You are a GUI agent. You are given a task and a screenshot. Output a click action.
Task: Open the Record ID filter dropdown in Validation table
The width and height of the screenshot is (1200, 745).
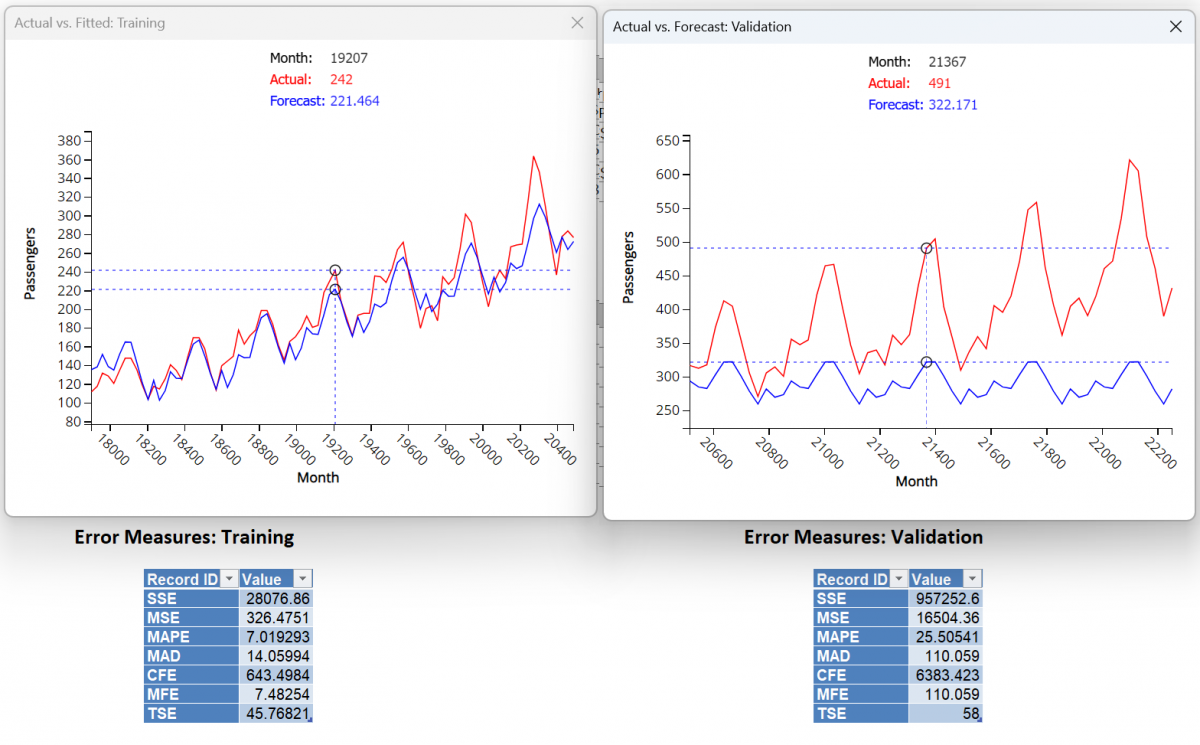899,578
